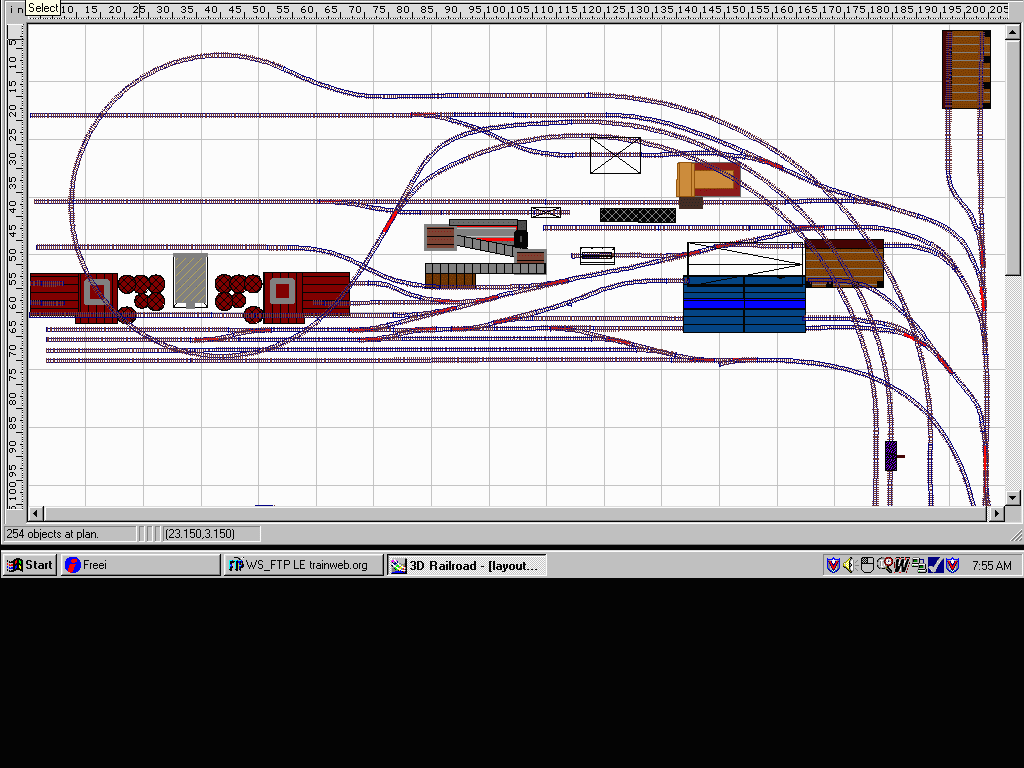Select the gray hatched shed building
The height and width of the screenshot is (768, 1024).
(190, 280)
